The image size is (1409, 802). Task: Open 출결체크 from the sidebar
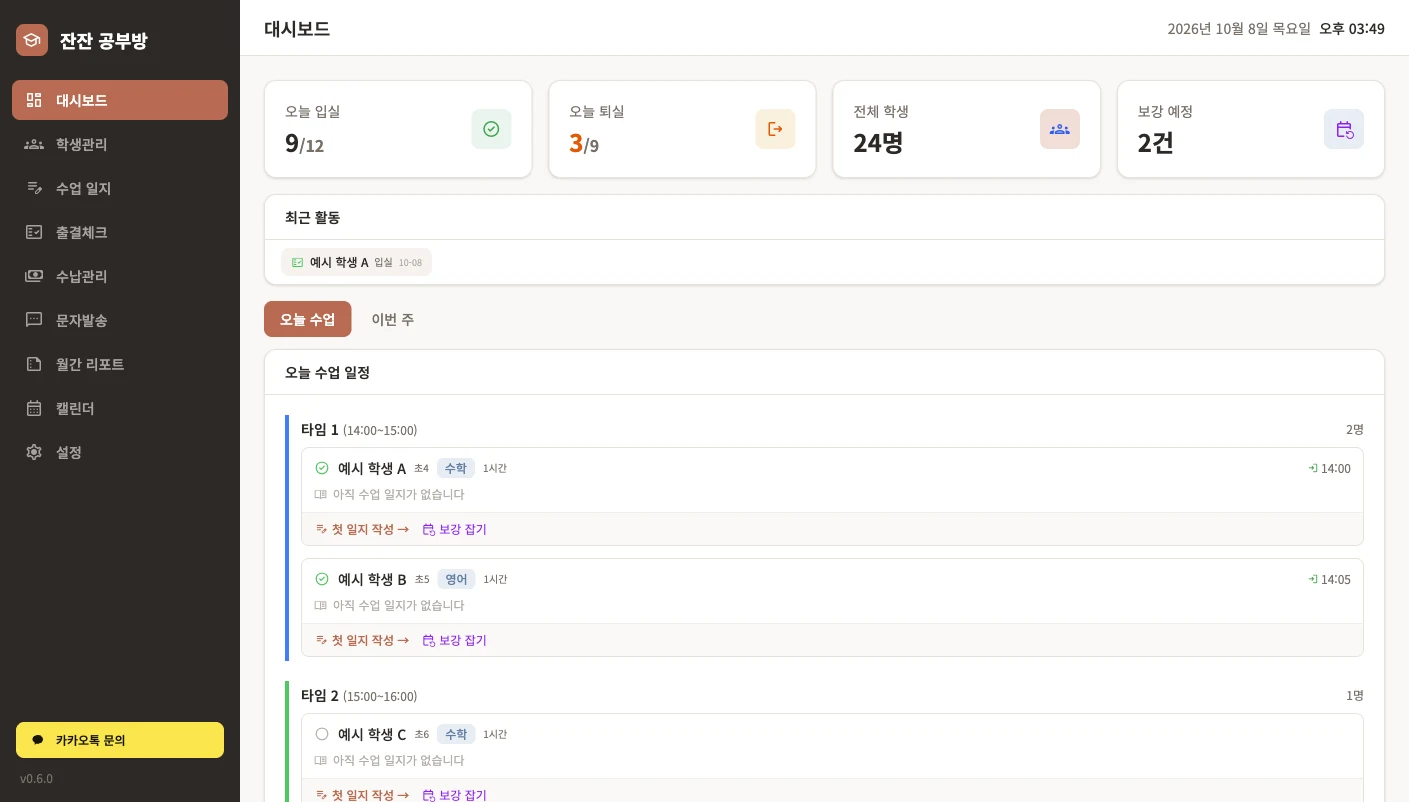tap(120, 232)
